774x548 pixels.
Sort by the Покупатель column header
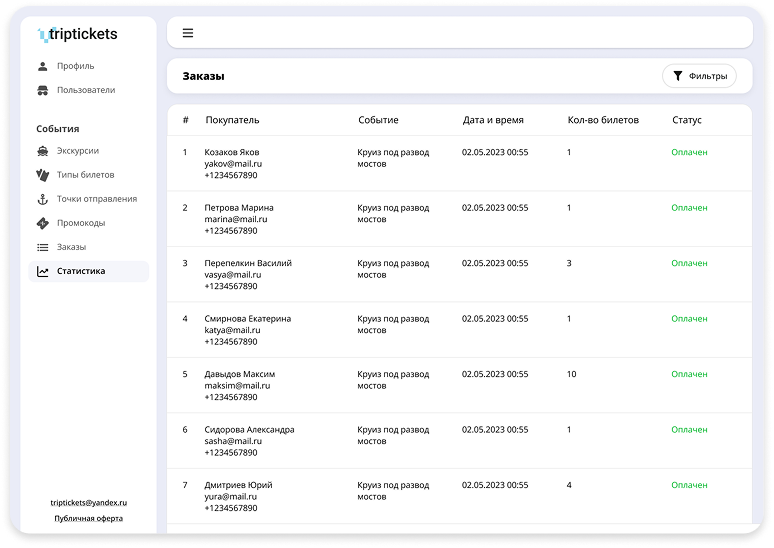point(232,120)
